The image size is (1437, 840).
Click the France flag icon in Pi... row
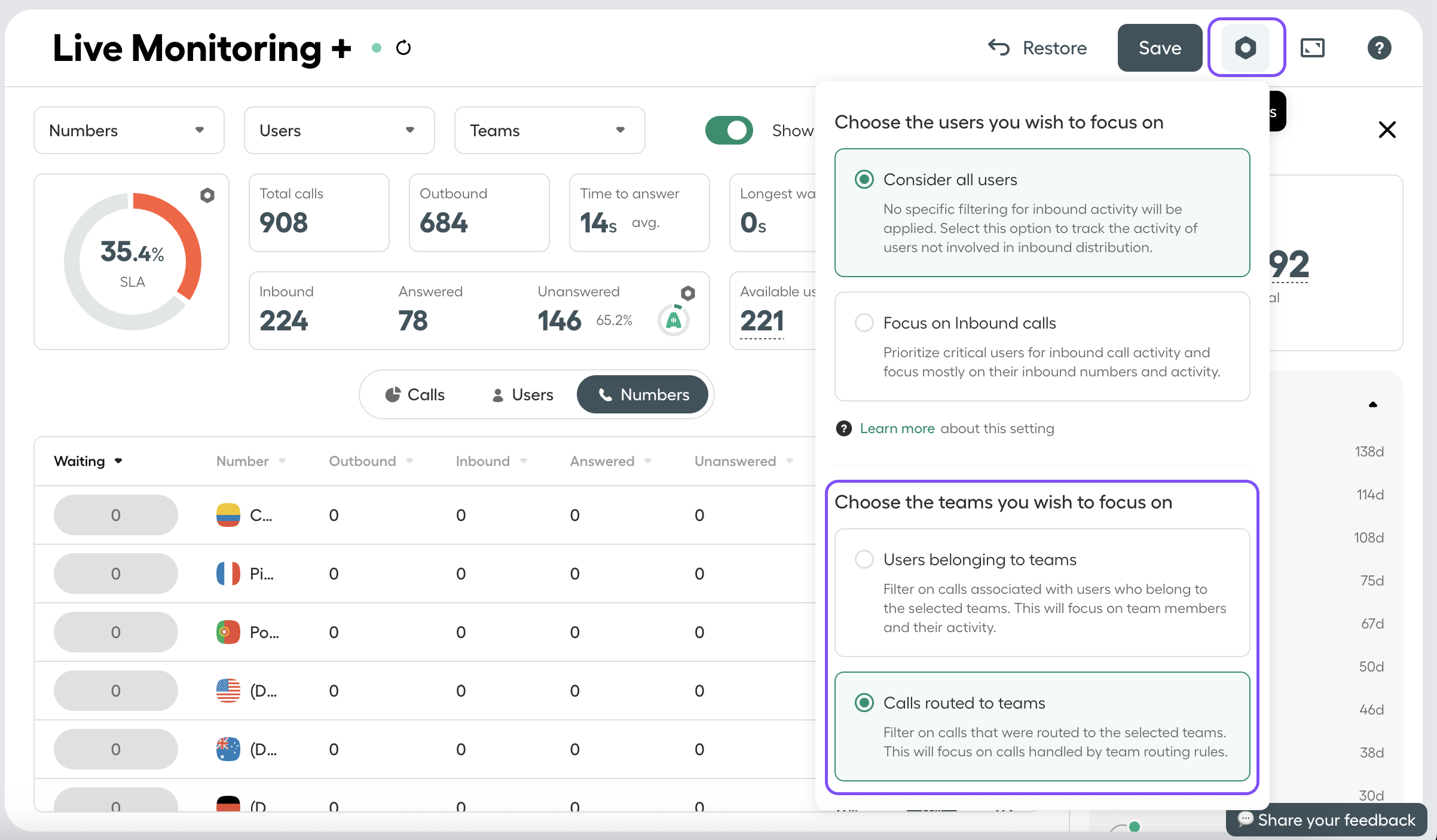tap(228, 574)
